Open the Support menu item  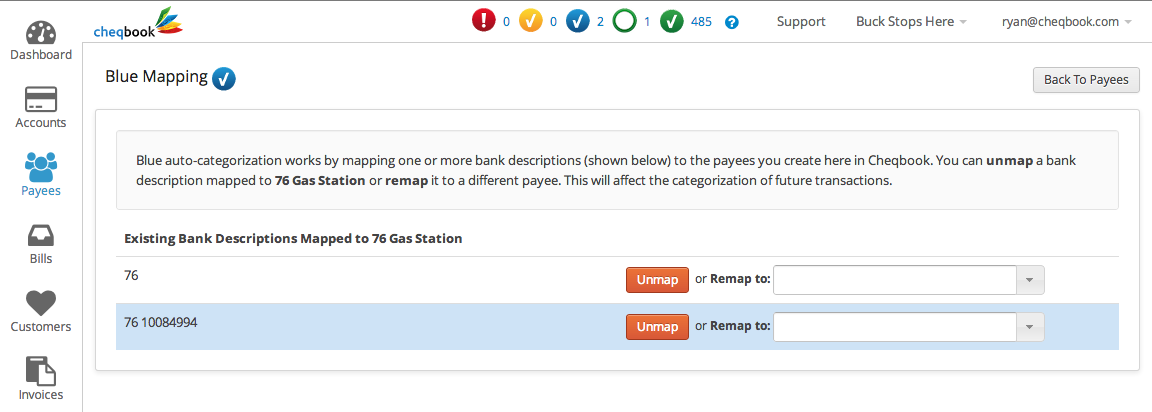click(801, 22)
